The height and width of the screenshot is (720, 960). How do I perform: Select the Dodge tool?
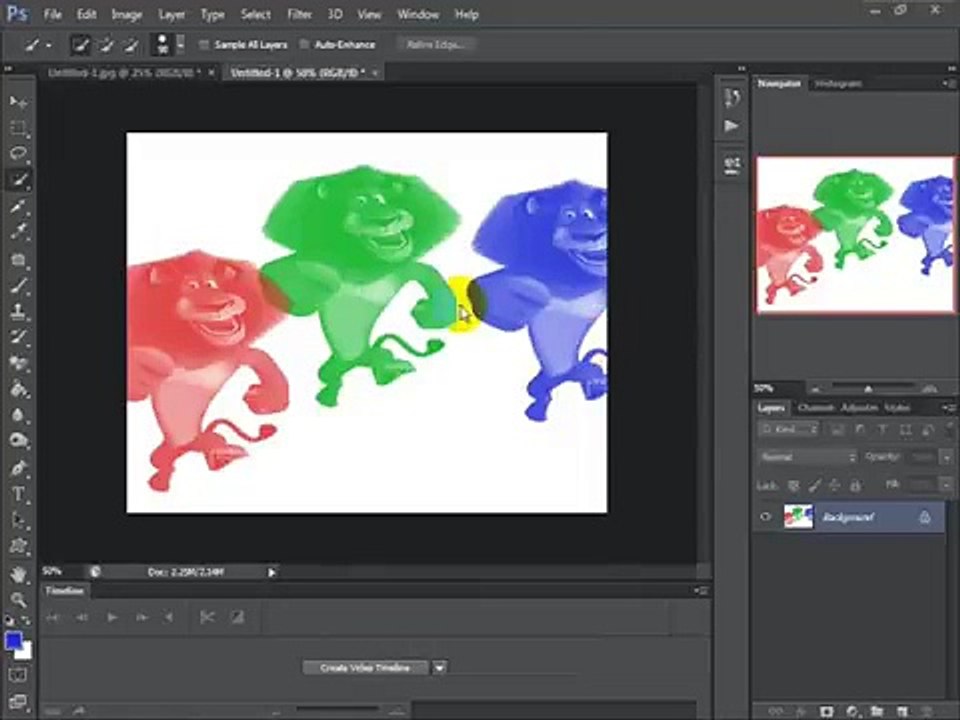(x=18, y=441)
